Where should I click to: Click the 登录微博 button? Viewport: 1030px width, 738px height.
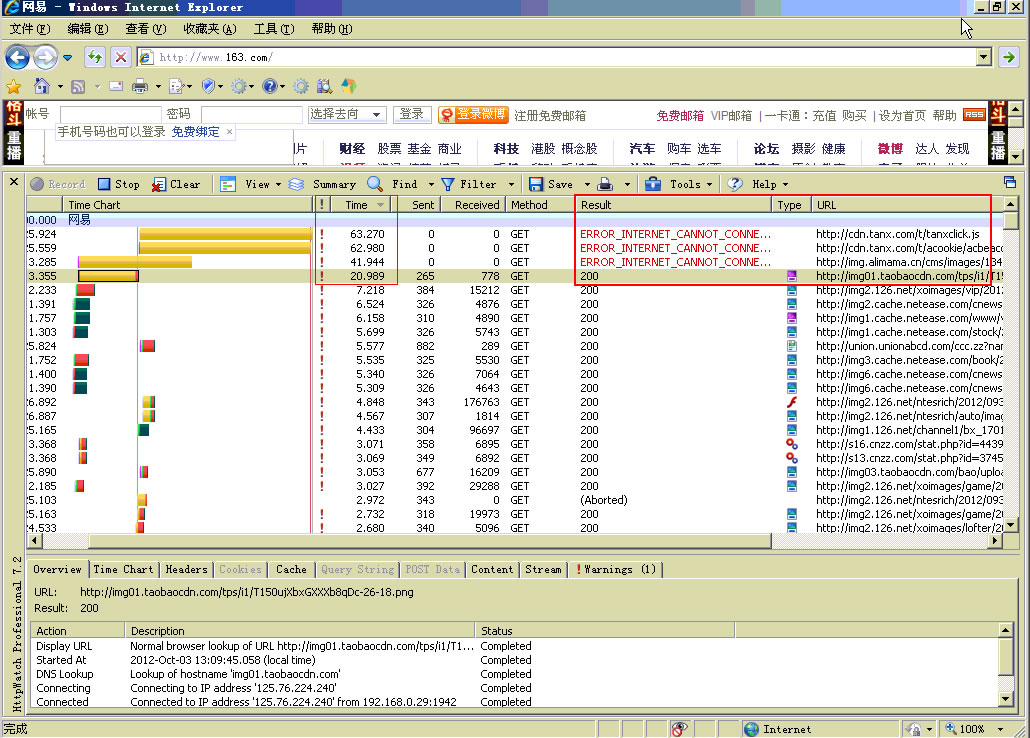473,114
